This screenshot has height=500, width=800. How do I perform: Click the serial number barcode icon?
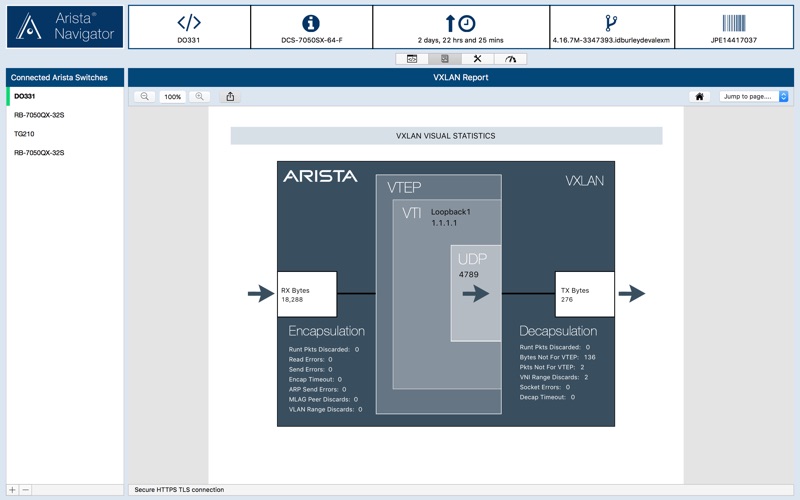[x=734, y=23]
